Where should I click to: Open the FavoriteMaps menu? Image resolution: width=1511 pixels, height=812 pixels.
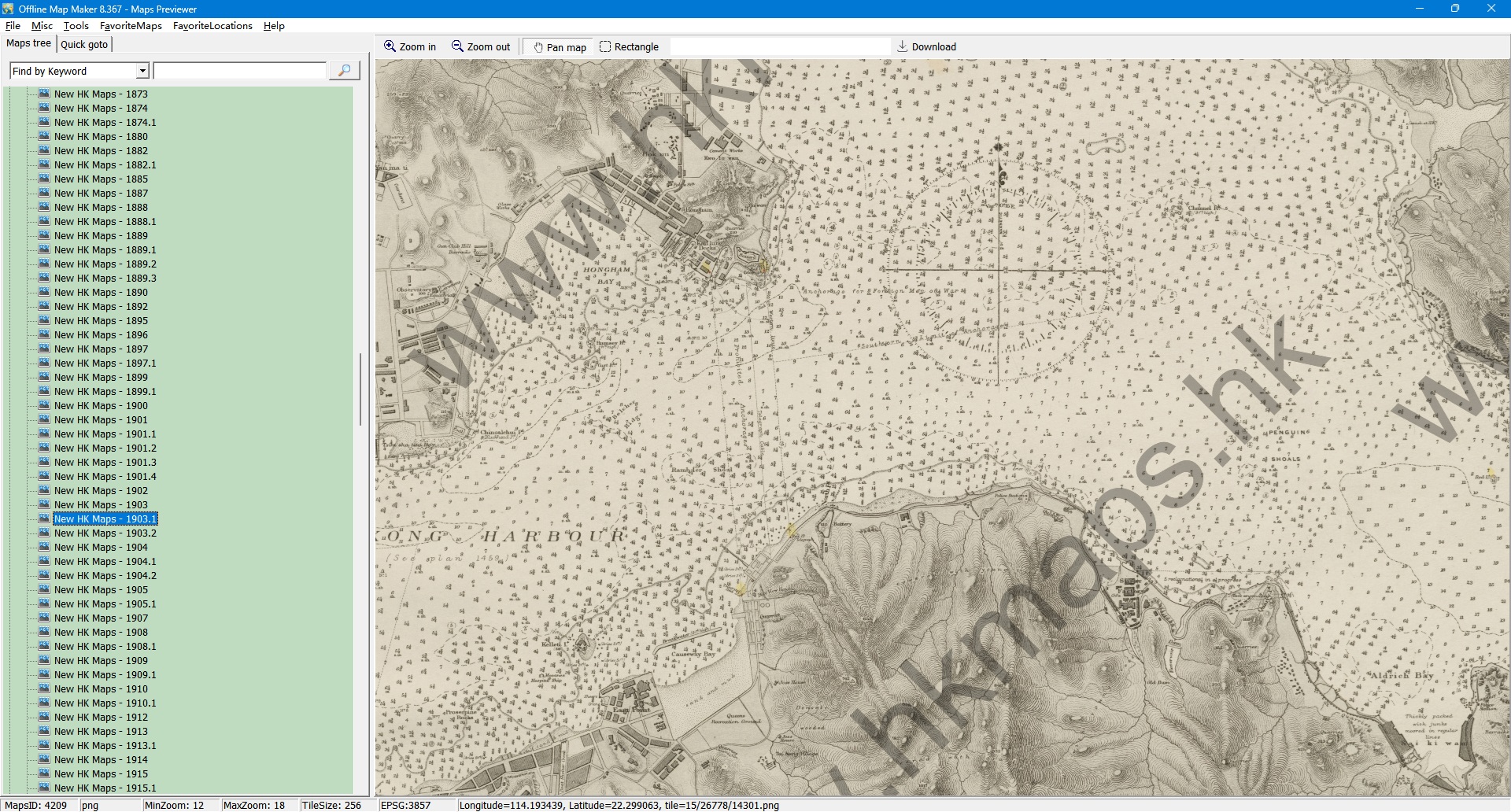click(x=131, y=26)
